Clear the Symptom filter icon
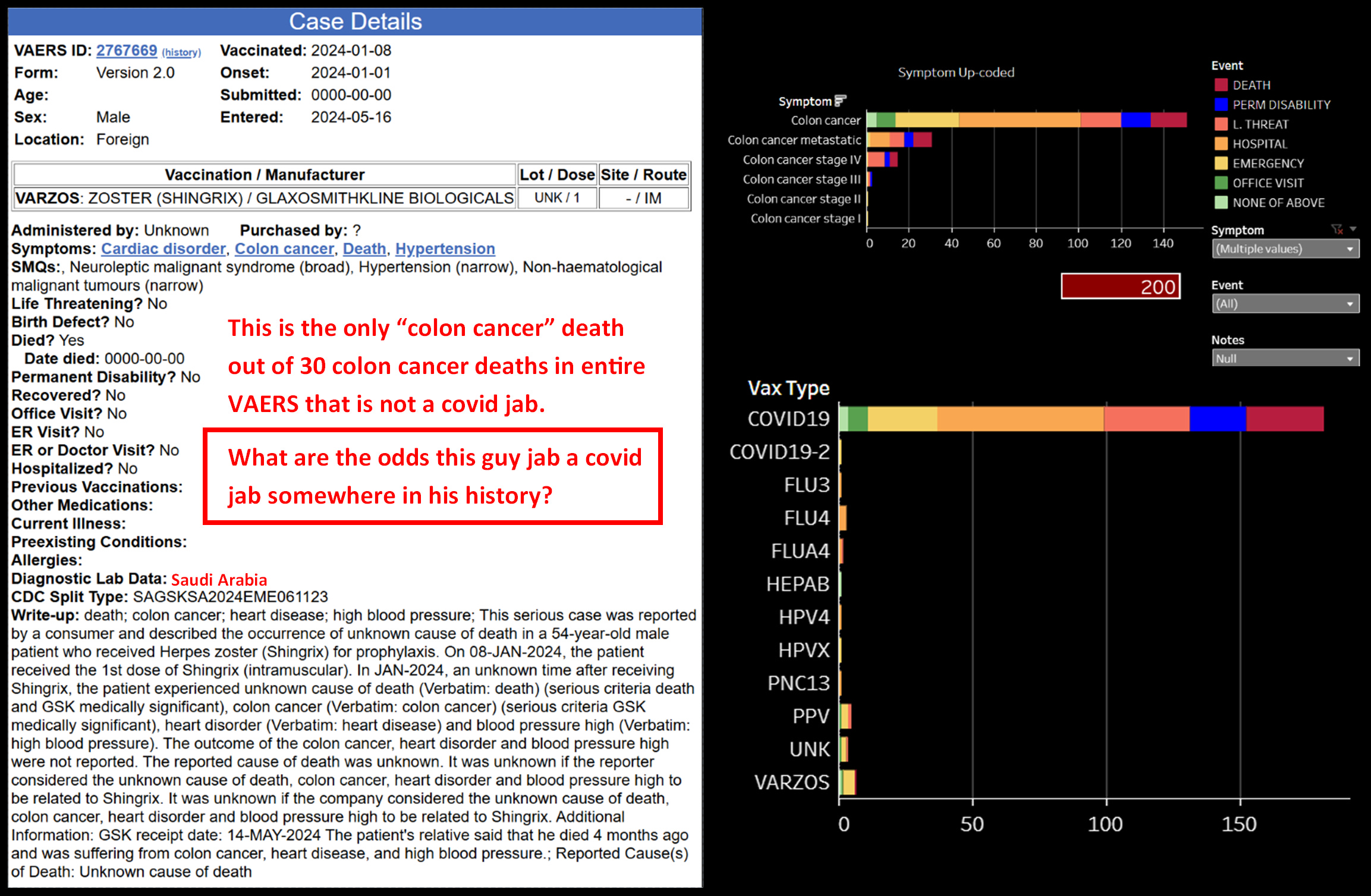This screenshot has width=1371, height=896. (x=1337, y=229)
